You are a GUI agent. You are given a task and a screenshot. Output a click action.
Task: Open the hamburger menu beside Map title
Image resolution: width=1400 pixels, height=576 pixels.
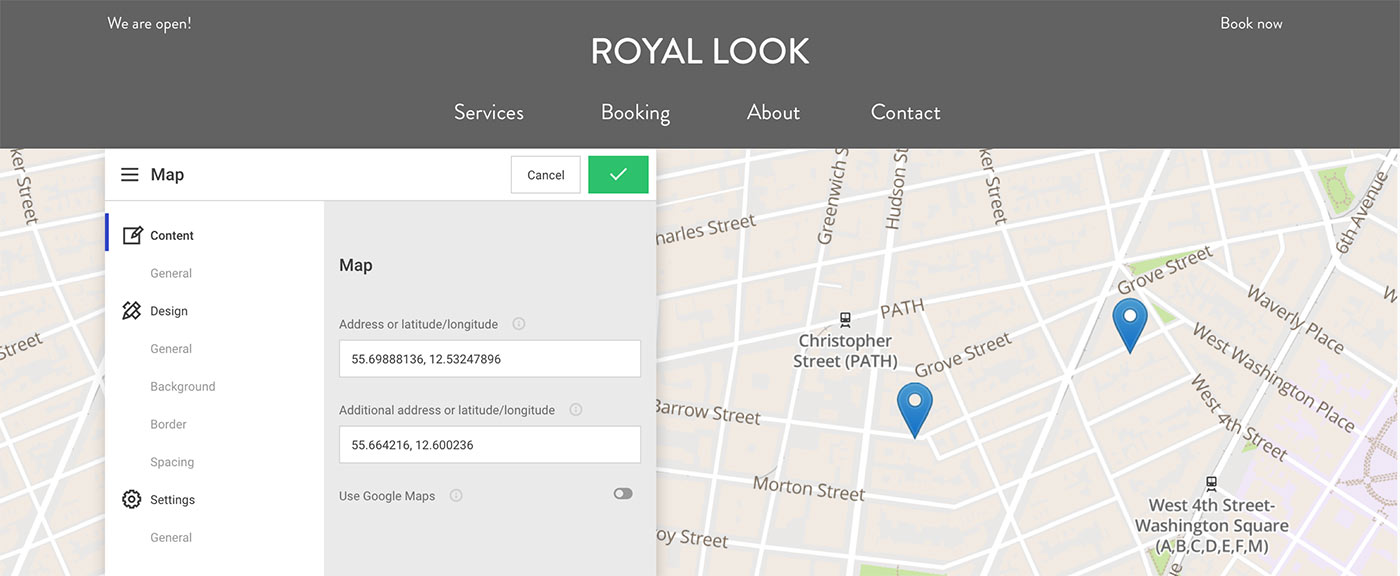(130, 175)
